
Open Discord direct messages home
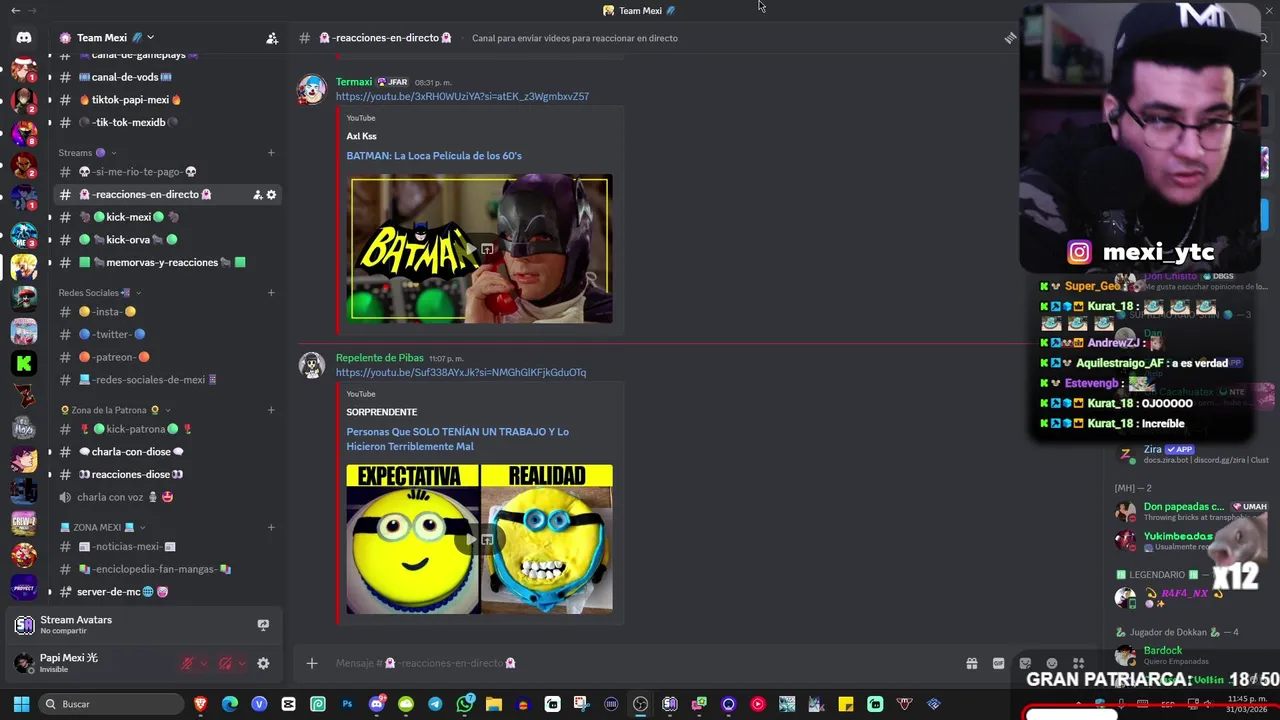coord(24,37)
